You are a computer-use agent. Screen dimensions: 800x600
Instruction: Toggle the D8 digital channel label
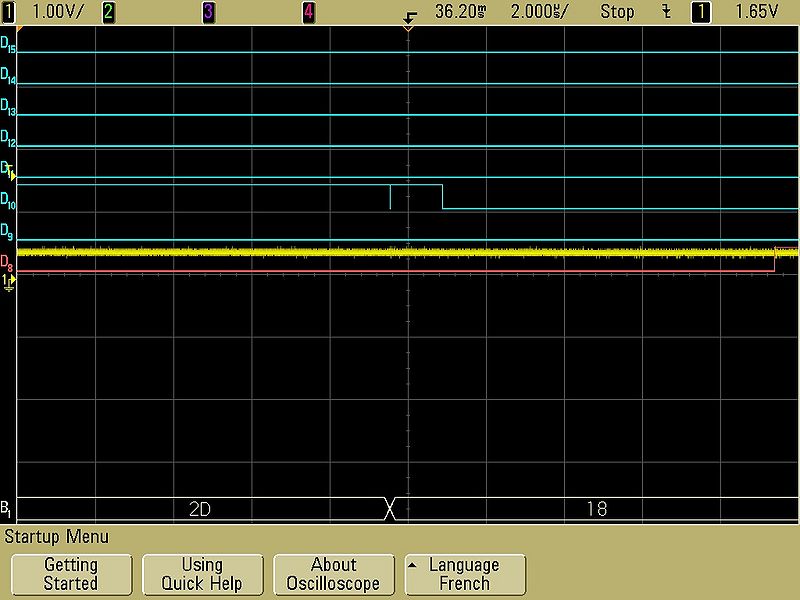(x=8, y=263)
